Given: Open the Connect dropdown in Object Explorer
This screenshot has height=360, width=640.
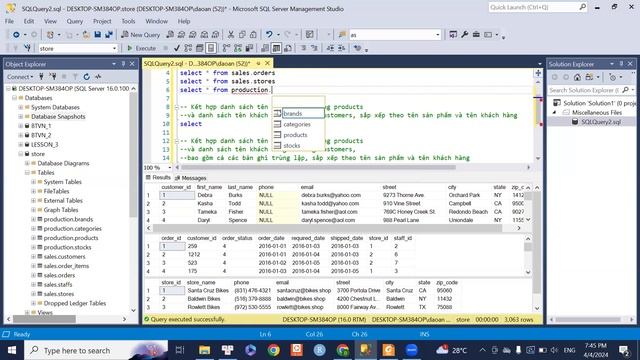Looking at the screenshot, I should tap(20, 76).
